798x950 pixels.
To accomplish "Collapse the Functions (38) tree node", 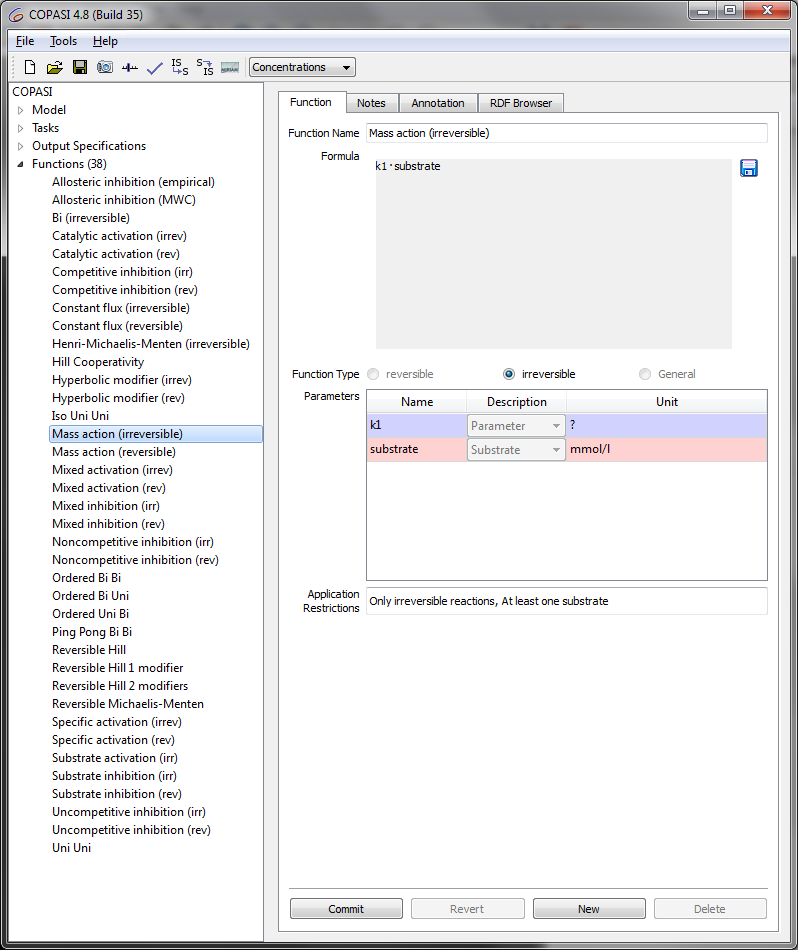I will click(20, 164).
